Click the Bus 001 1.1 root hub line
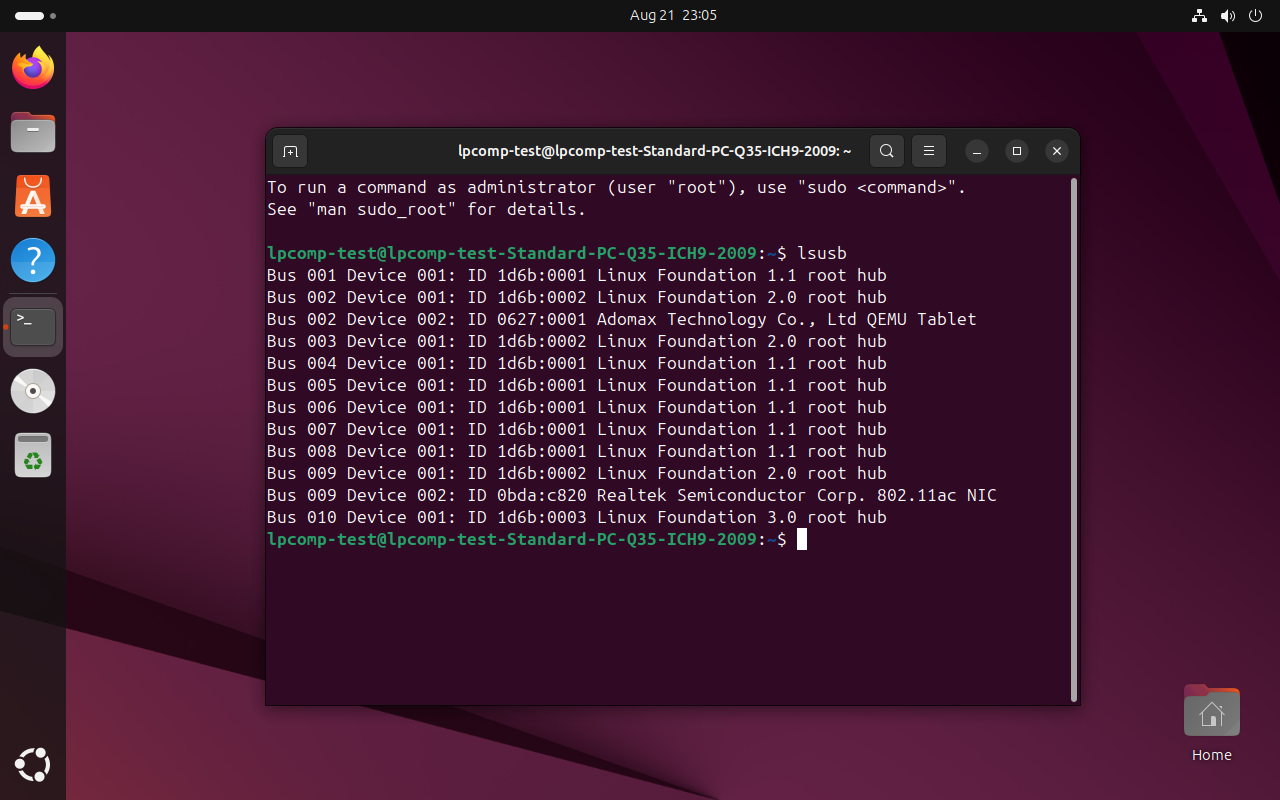Screen dimensions: 1280x800 coord(577,275)
